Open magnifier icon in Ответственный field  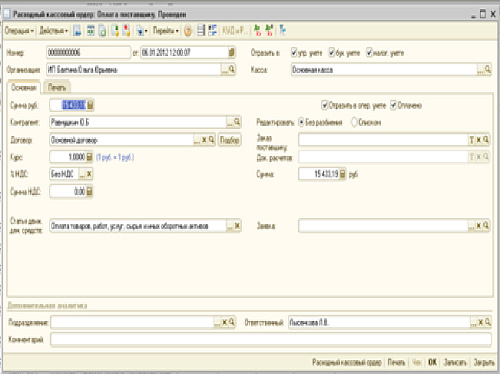point(488,322)
